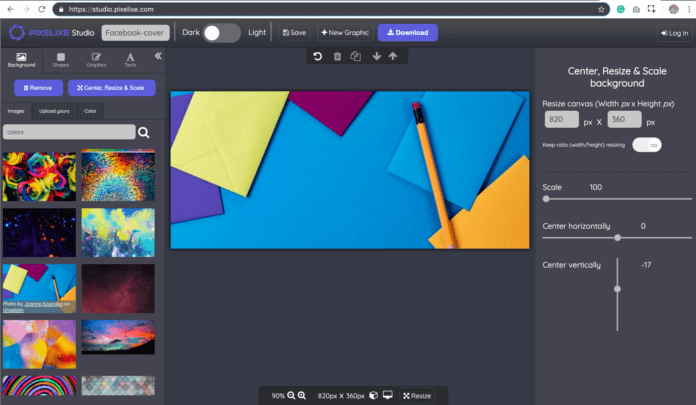Click the trash delete icon

point(337,57)
